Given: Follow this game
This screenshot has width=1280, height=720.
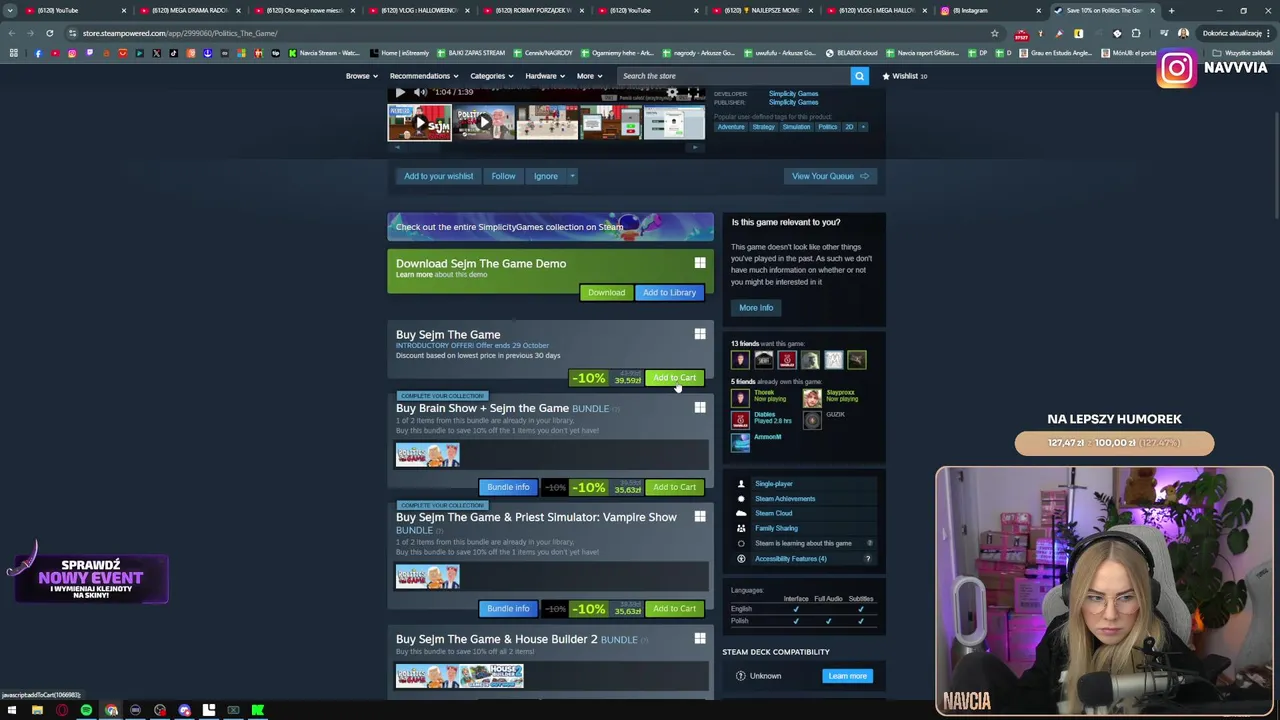Looking at the screenshot, I should coord(503,176).
